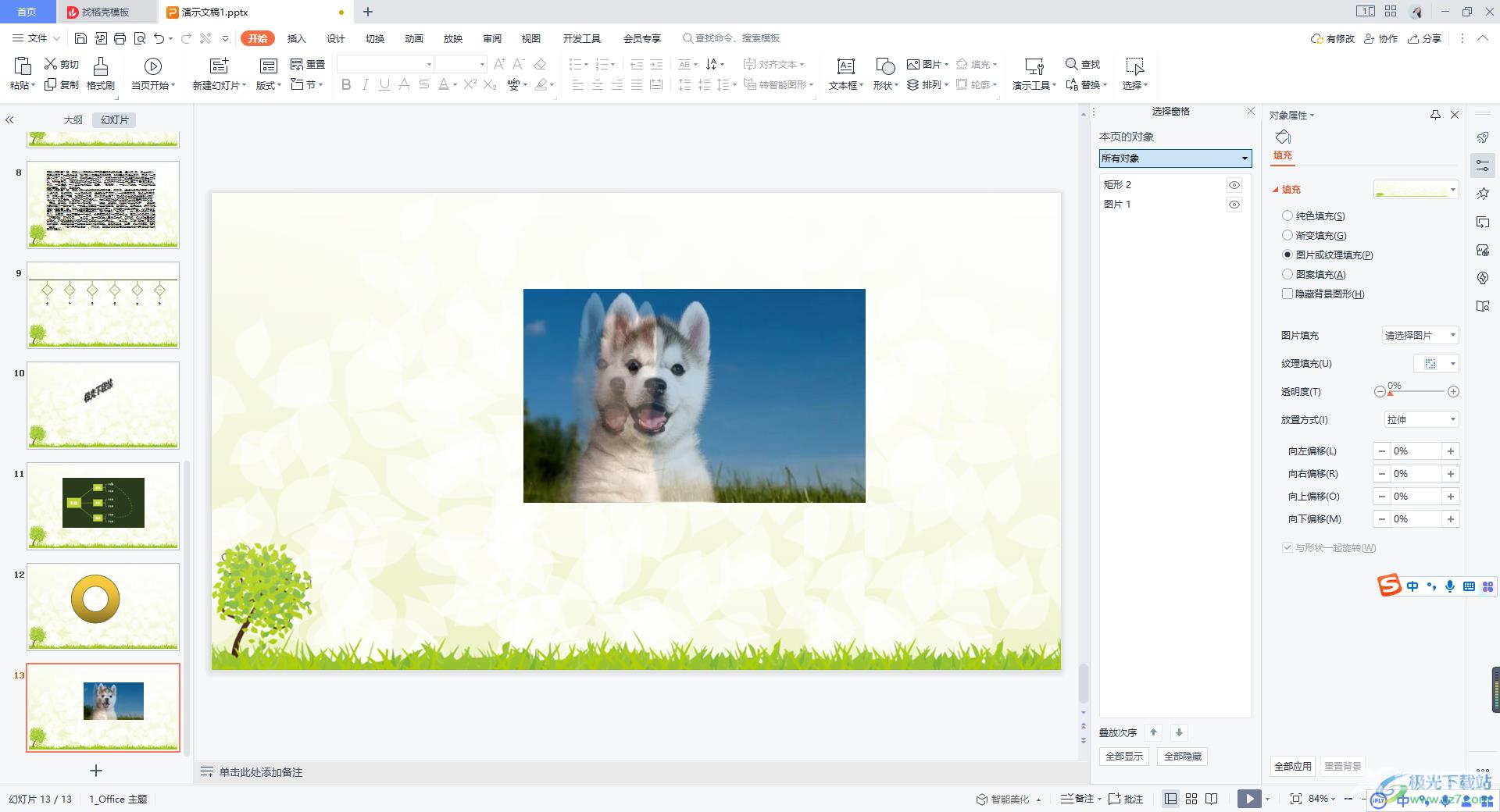Screen dimensions: 1500x812
Task: Select Solid fill radio option
Action: 1287,215
